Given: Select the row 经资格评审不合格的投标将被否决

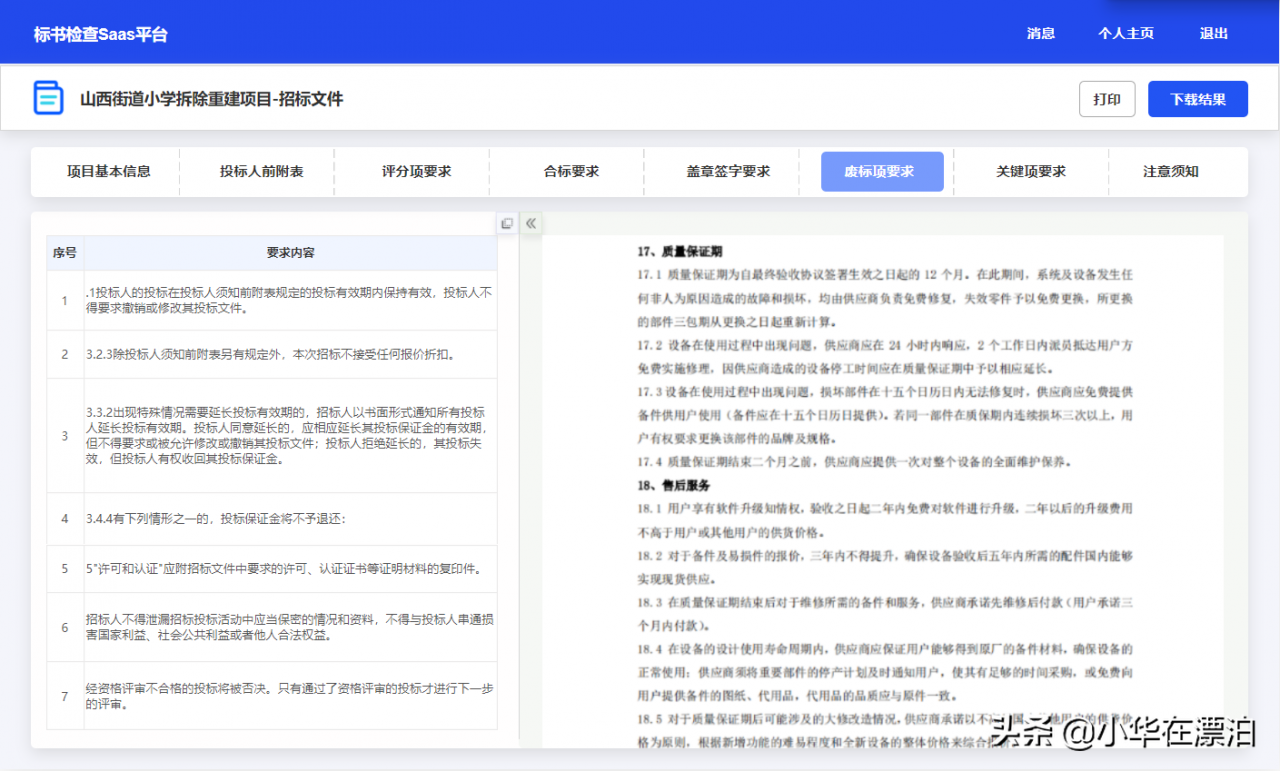Looking at the screenshot, I should pyautogui.click(x=272, y=696).
